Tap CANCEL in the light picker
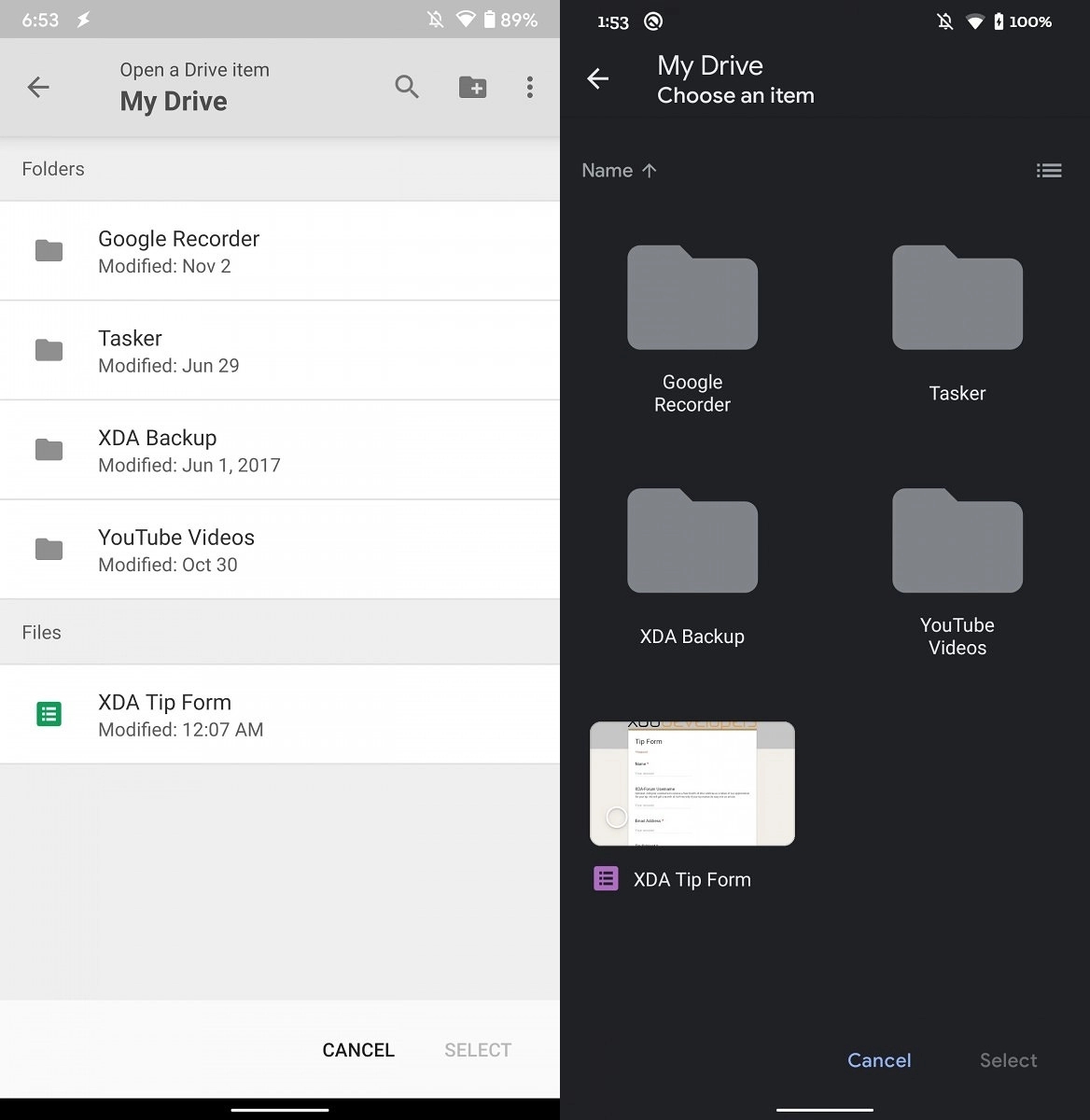The height and width of the screenshot is (1120, 1090). [x=358, y=1050]
